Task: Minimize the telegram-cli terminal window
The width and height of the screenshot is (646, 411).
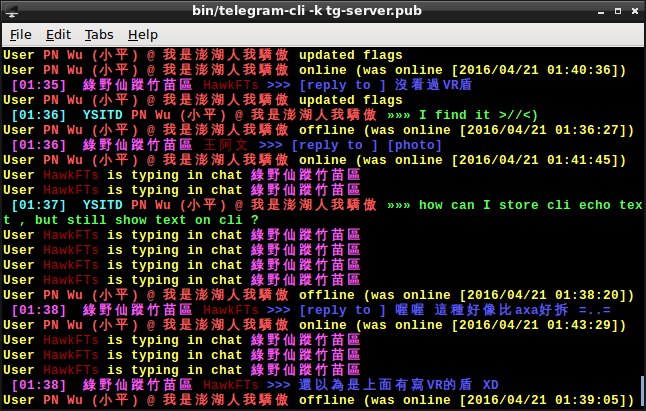Action: point(601,12)
